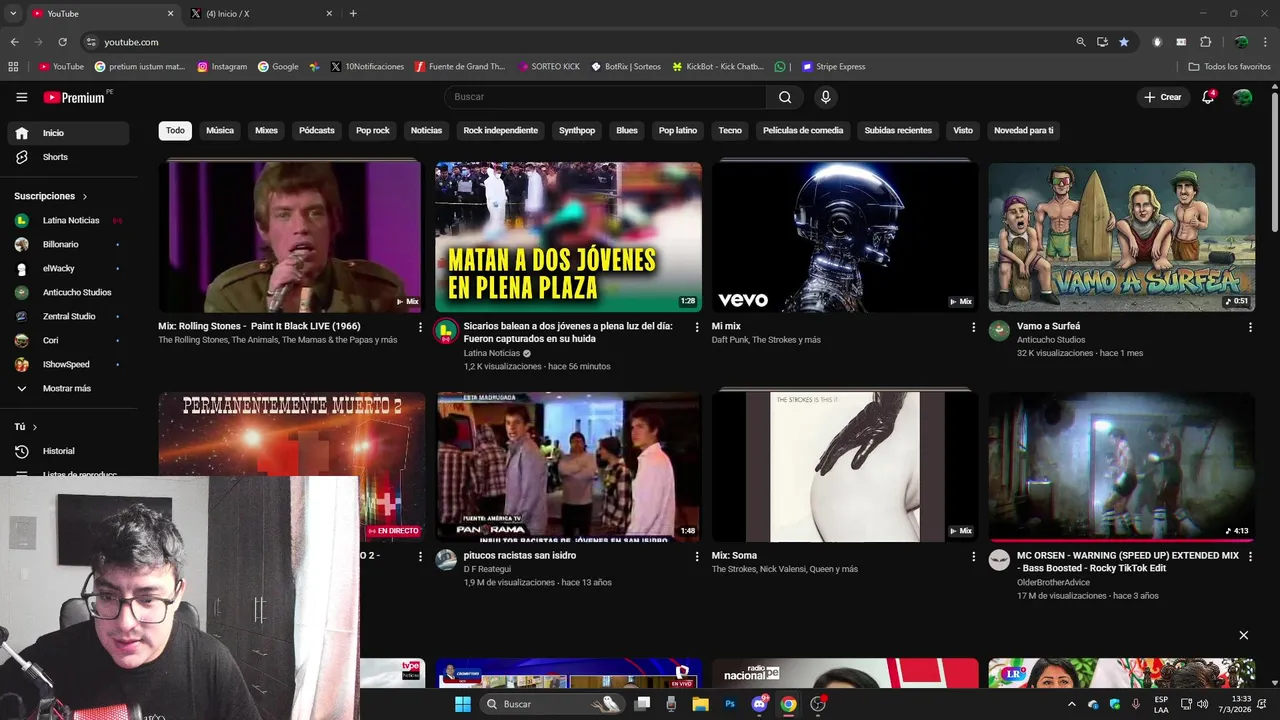Click the Crear button
Viewport: 1280px width, 720px height.
[1163, 97]
